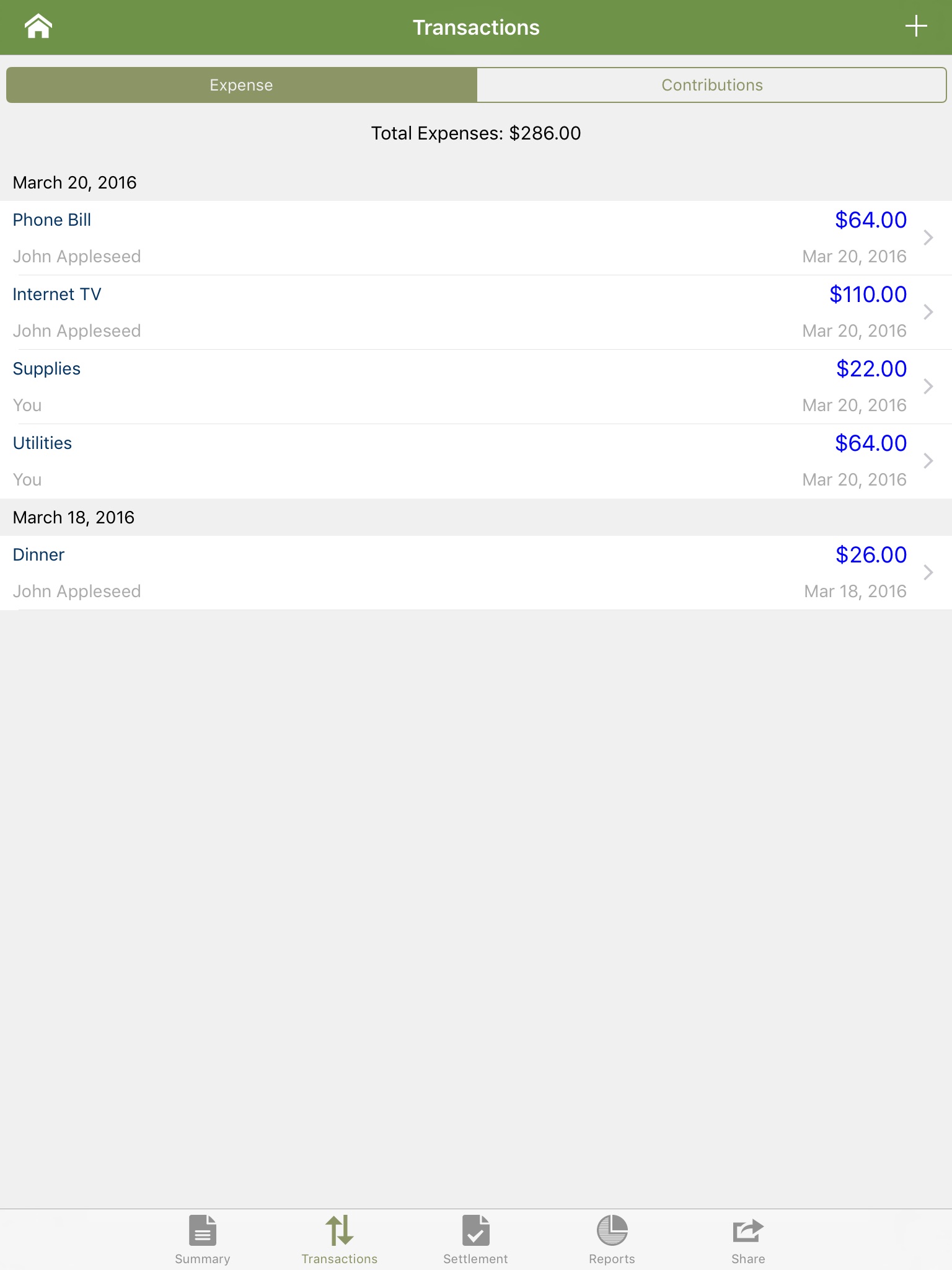Open the Phone Bill transaction

click(x=52, y=220)
